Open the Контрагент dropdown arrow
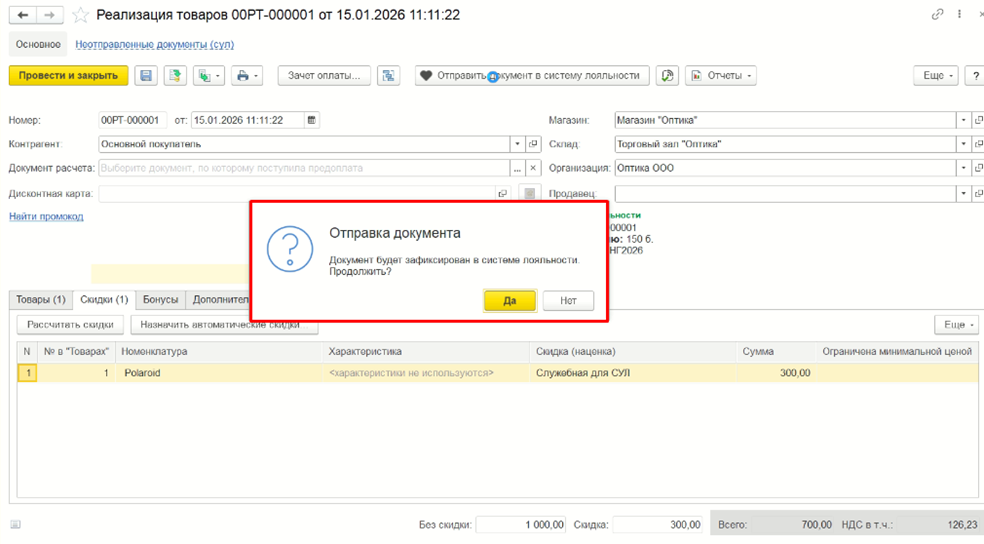This screenshot has height=544, width=984. pos(517,144)
